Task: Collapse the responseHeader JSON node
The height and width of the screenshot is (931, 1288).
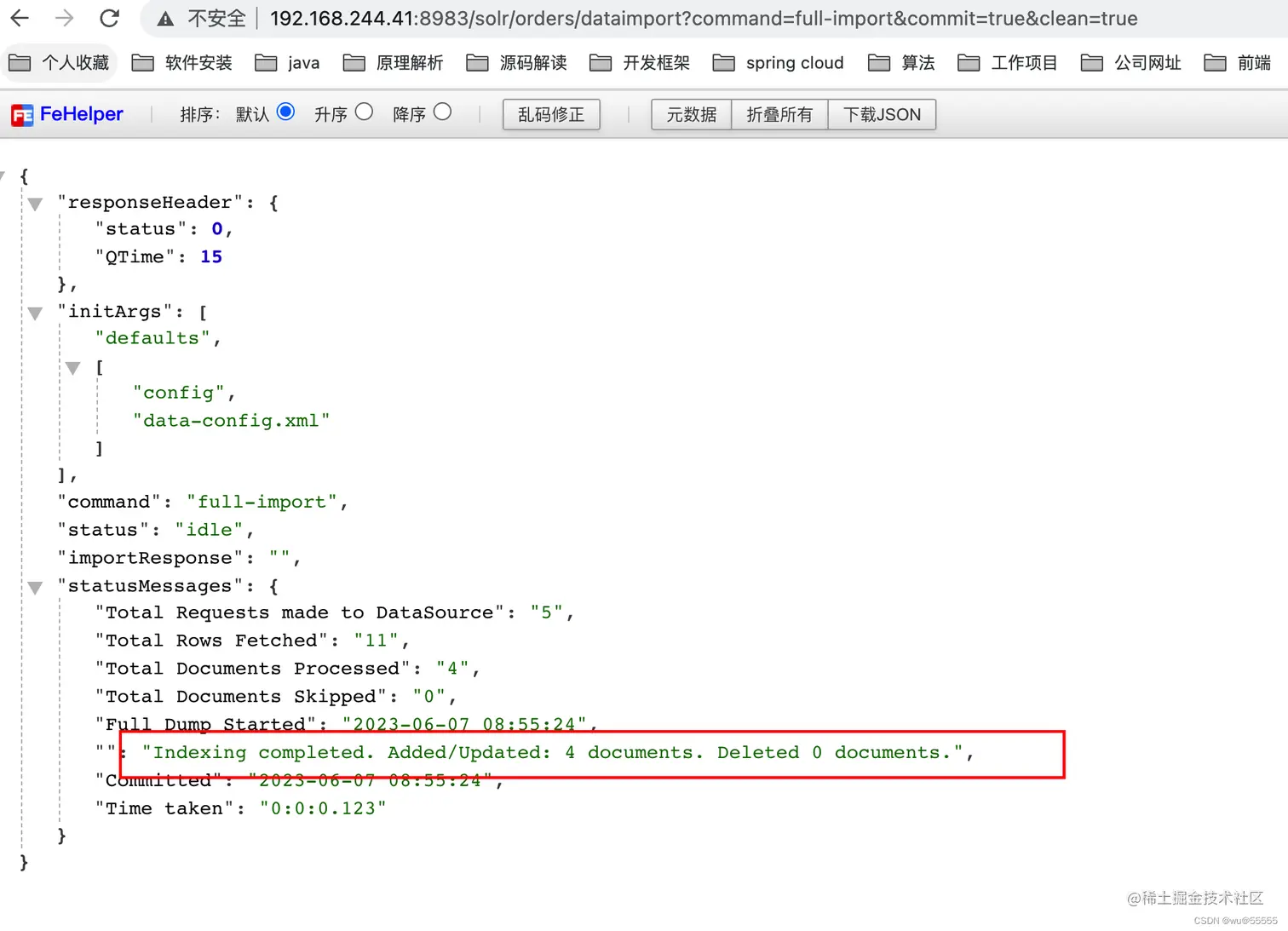Action: (x=35, y=204)
